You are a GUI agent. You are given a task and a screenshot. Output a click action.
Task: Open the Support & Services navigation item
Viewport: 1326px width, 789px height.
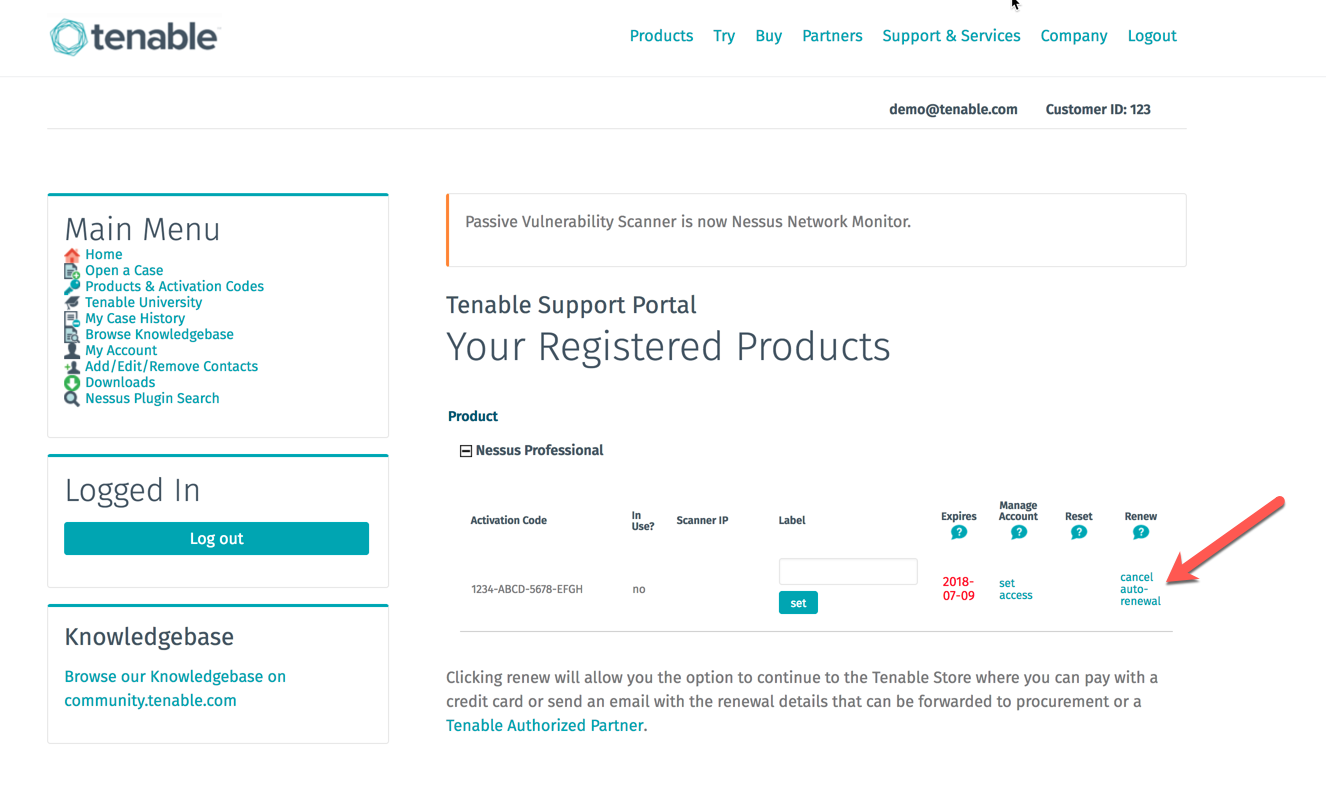951,36
